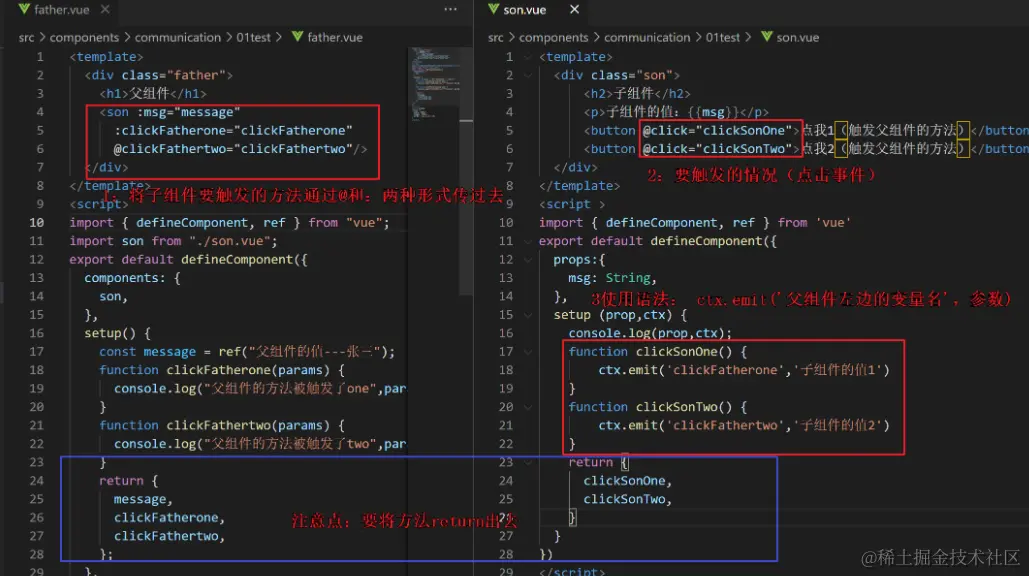Image resolution: width=1029 pixels, height=576 pixels.
Task: Click 'div class="father"' in father.vue
Action: coord(158,75)
